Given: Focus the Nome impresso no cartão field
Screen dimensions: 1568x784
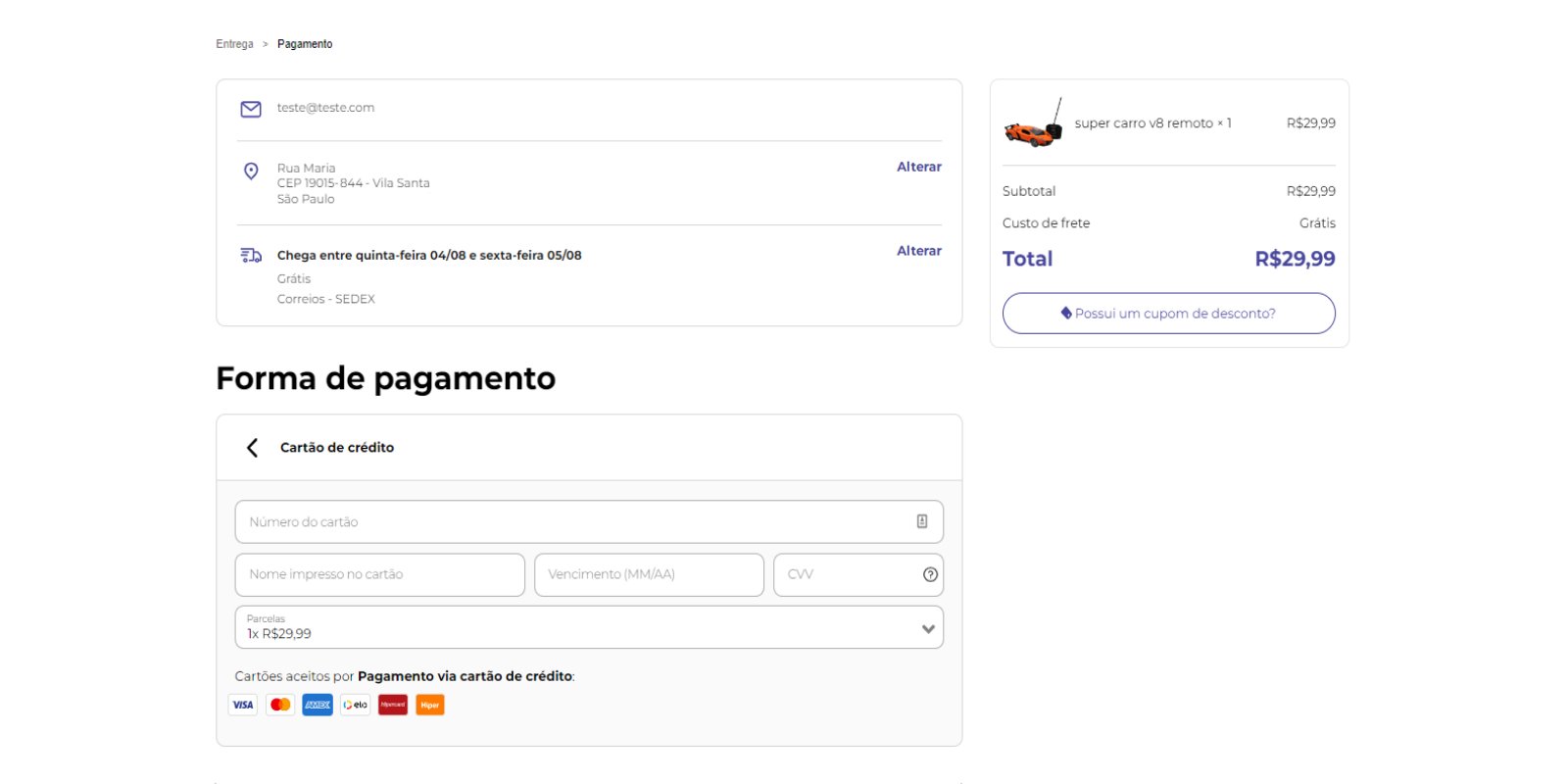Looking at the screenshot, I should 380,575.
